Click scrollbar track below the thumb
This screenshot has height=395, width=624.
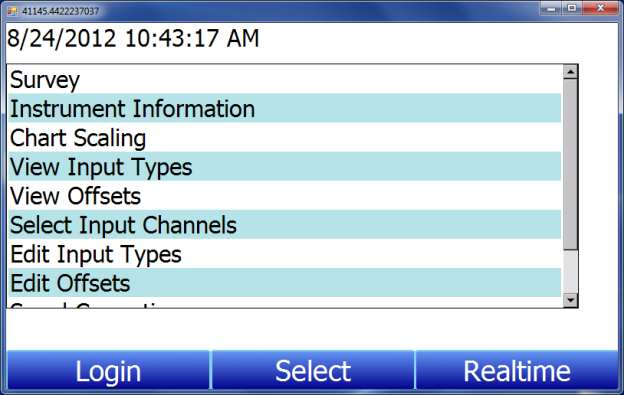click(570, 272)
